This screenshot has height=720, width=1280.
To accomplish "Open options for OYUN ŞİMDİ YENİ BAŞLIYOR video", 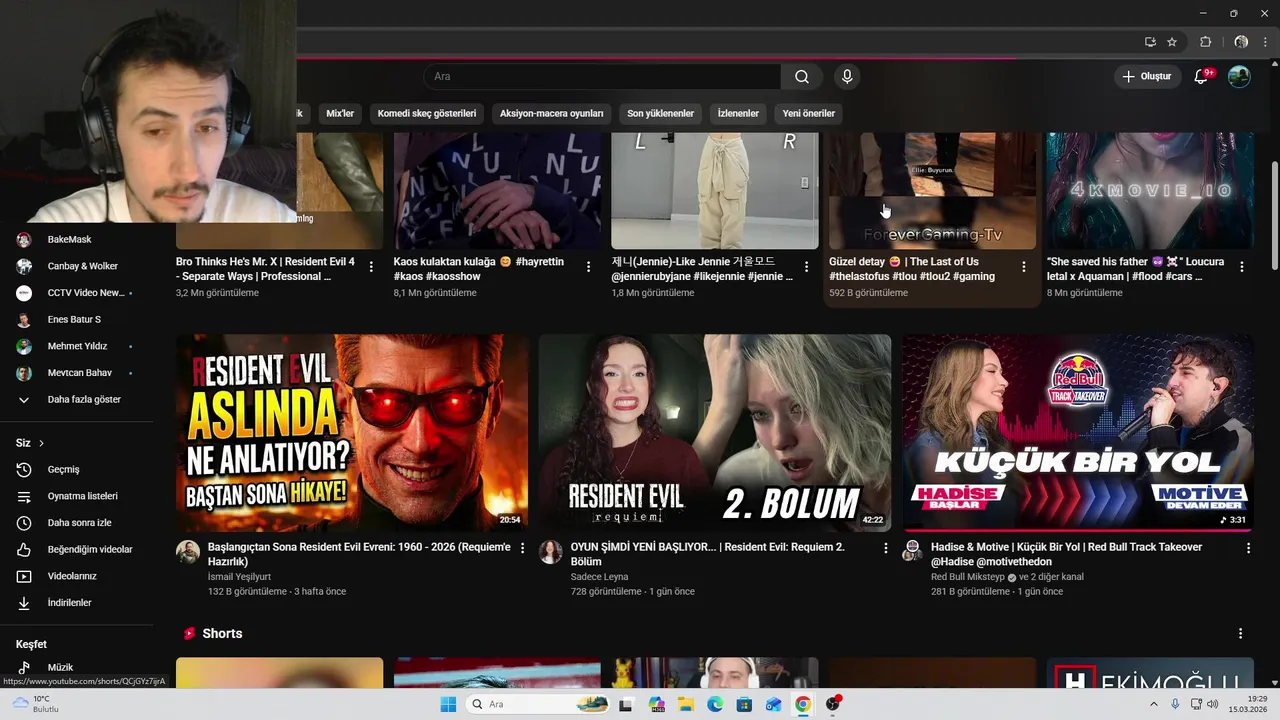I will click(x=885, y=548).
